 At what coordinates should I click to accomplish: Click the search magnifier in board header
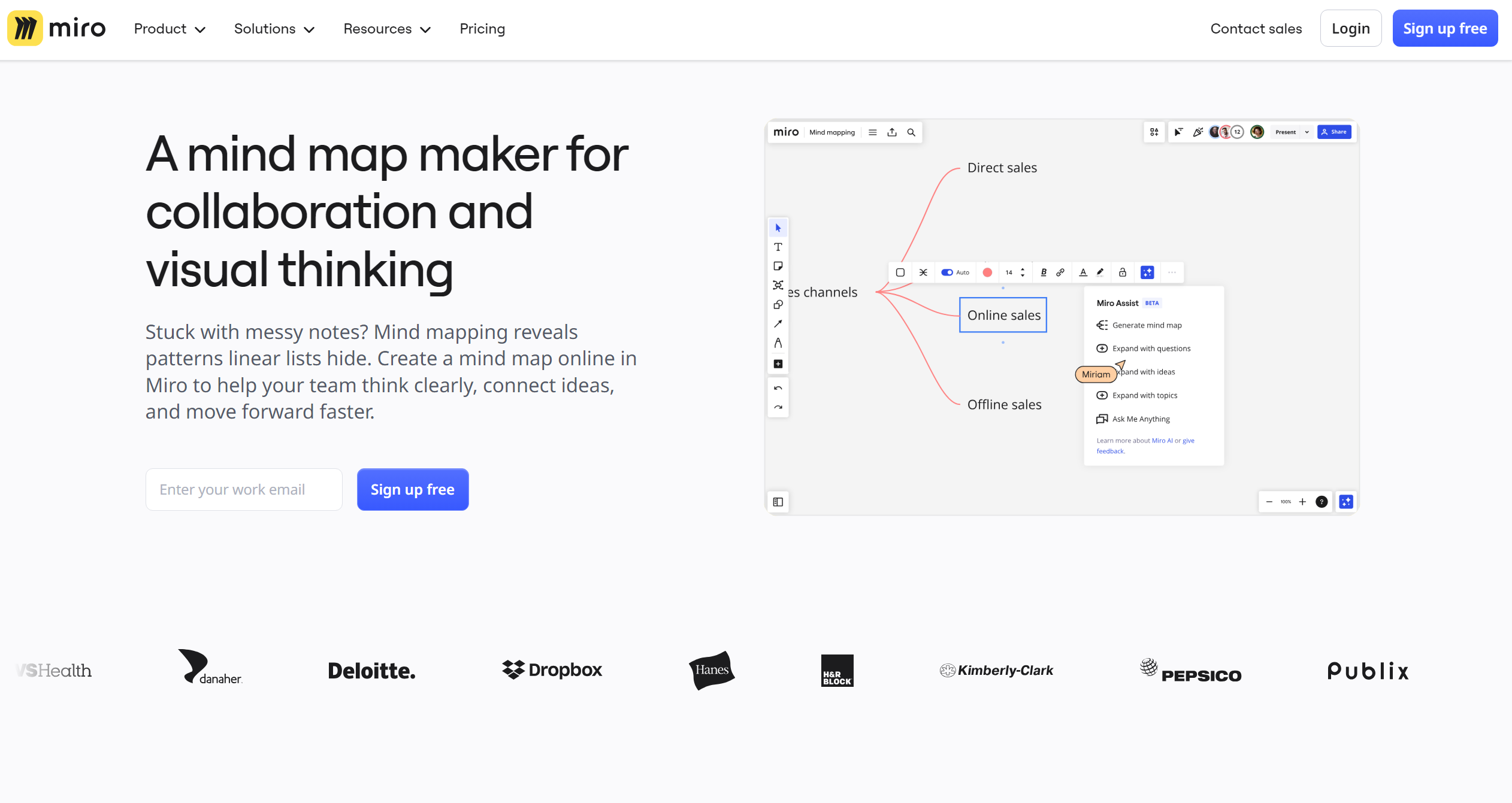pyautogui.click(x=911, y=132)
